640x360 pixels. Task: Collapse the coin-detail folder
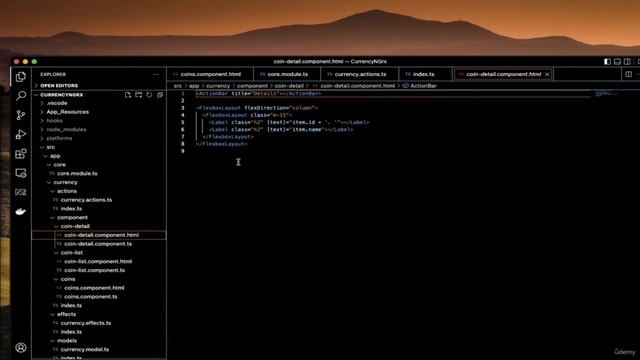click(x=99, y=226)
